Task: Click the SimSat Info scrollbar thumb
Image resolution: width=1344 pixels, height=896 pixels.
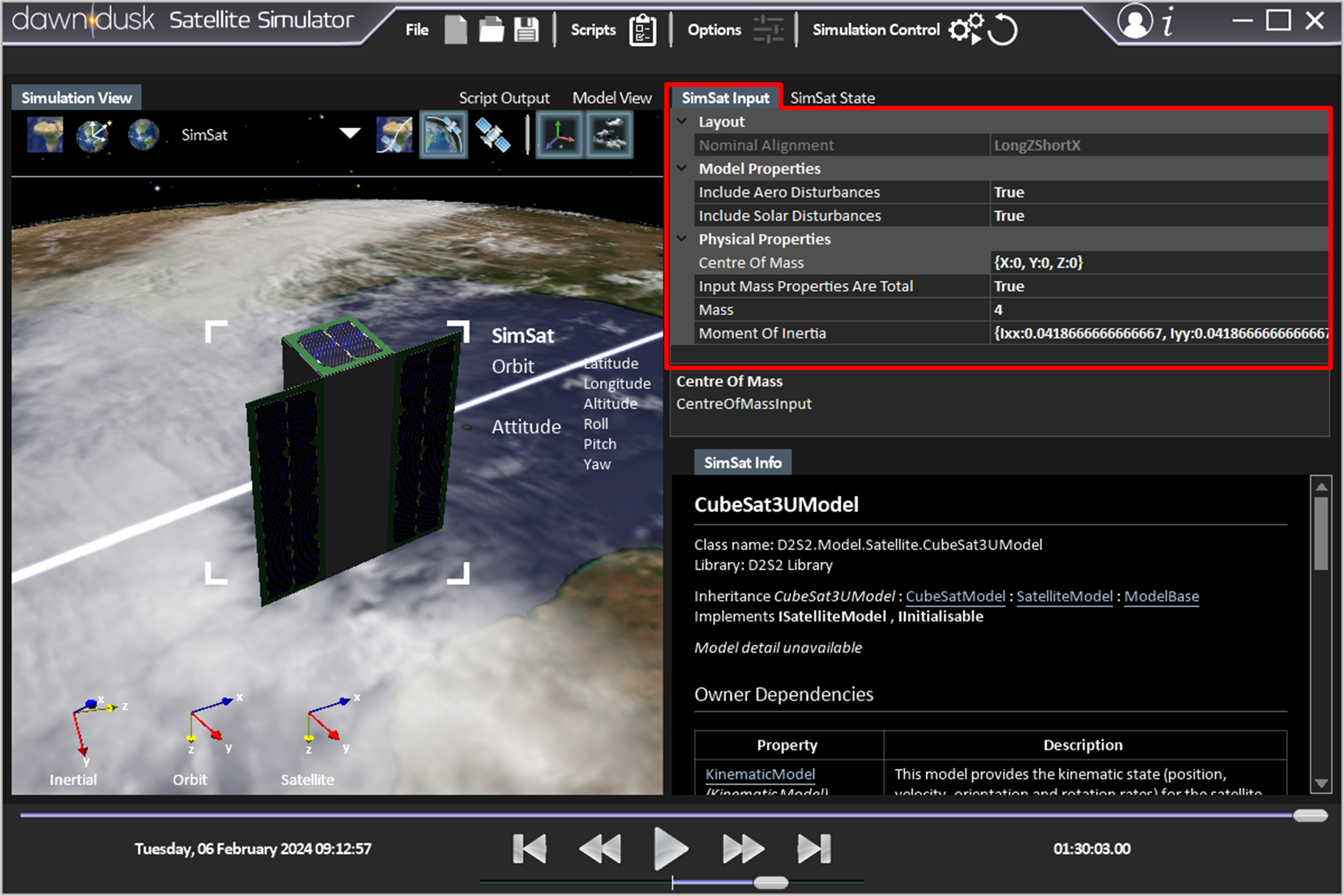Action: (x=1321, y=533)
